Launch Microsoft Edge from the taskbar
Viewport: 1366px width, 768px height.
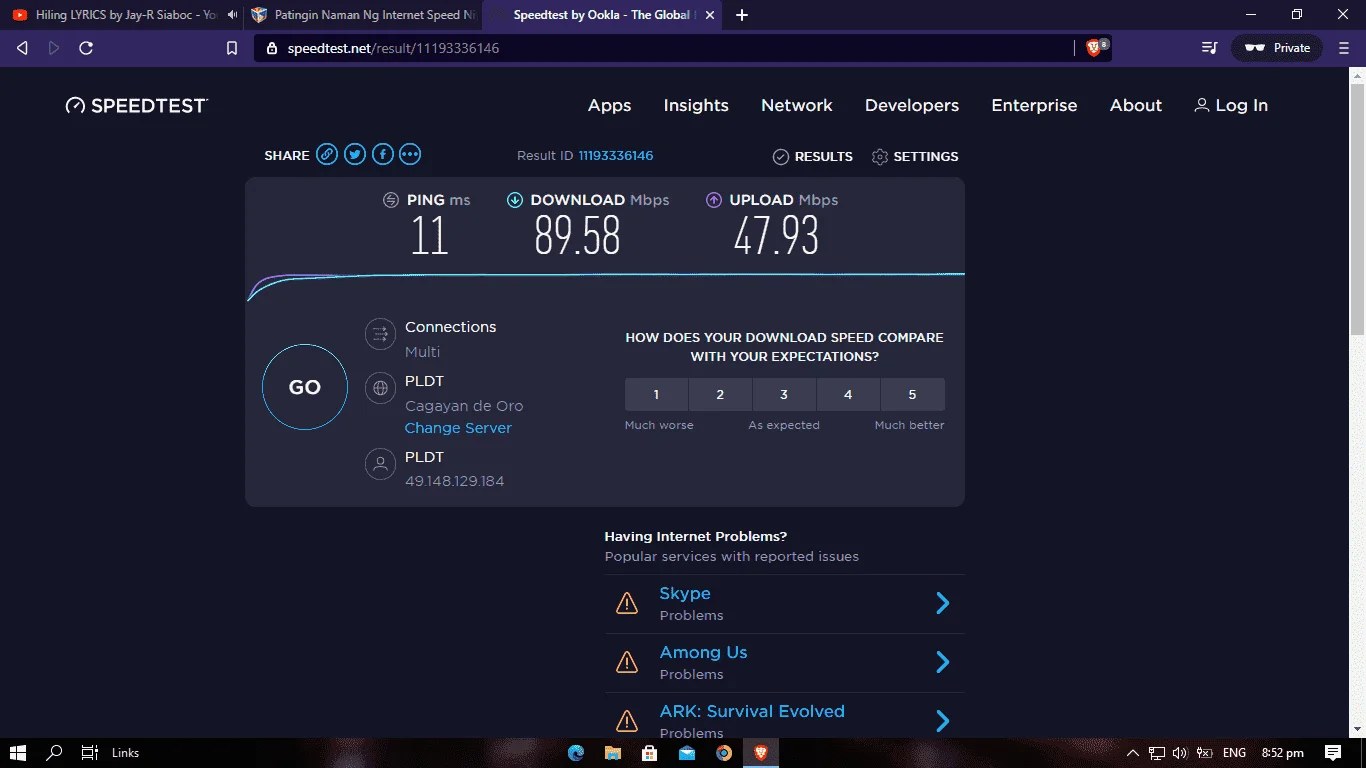(x=576, y=753)
